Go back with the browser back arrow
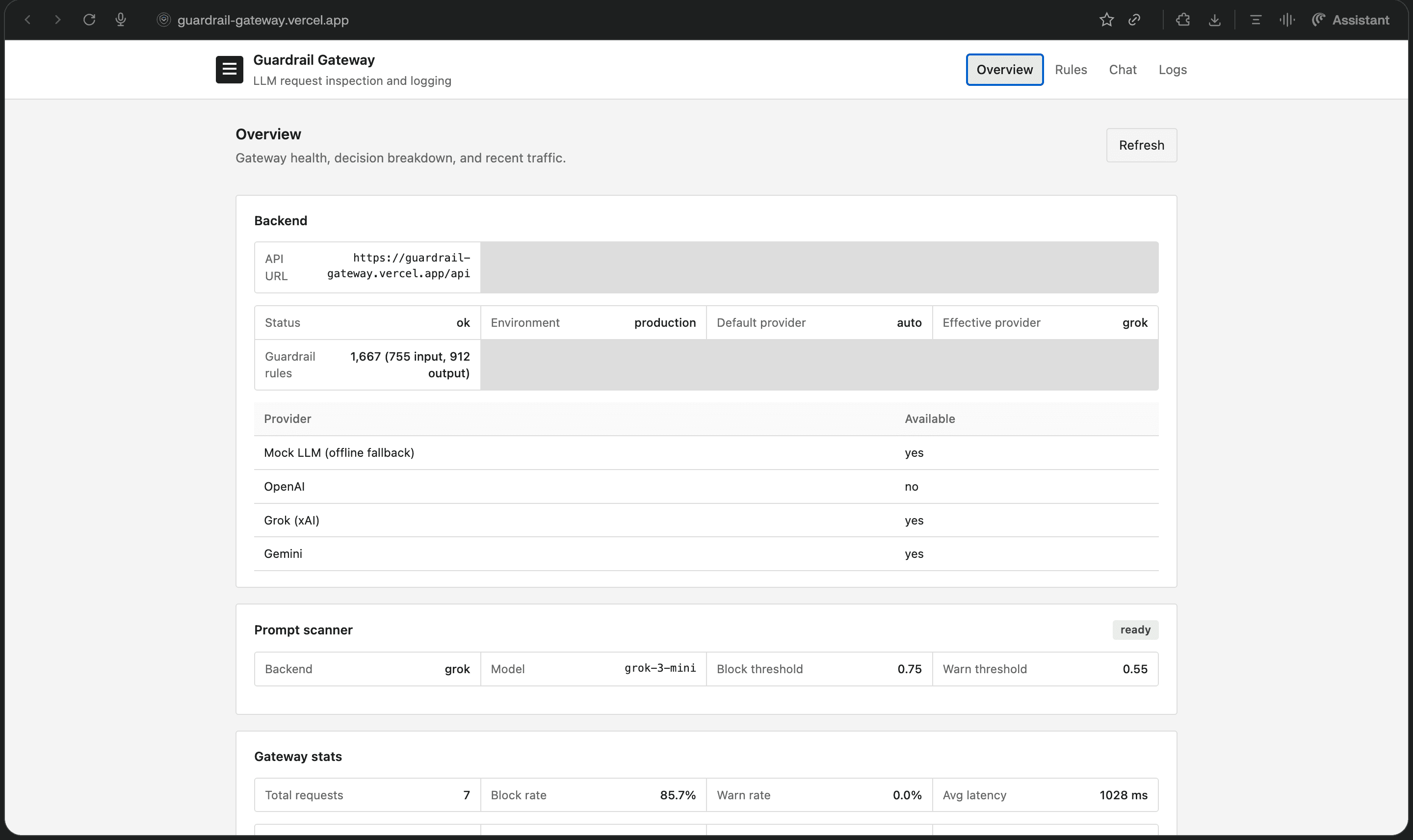 tap(27, 20)
